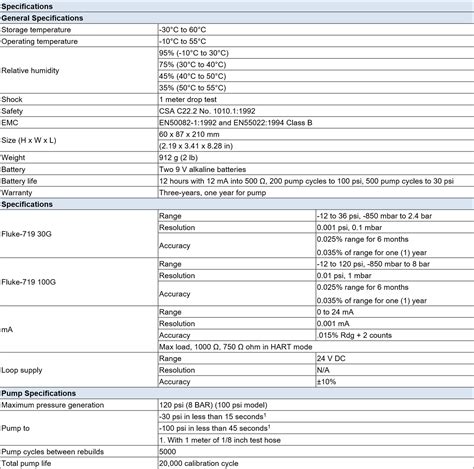Select the 'Relative humidity' label
The height and width of the screenshot is (469, 474).
point(30,70)
